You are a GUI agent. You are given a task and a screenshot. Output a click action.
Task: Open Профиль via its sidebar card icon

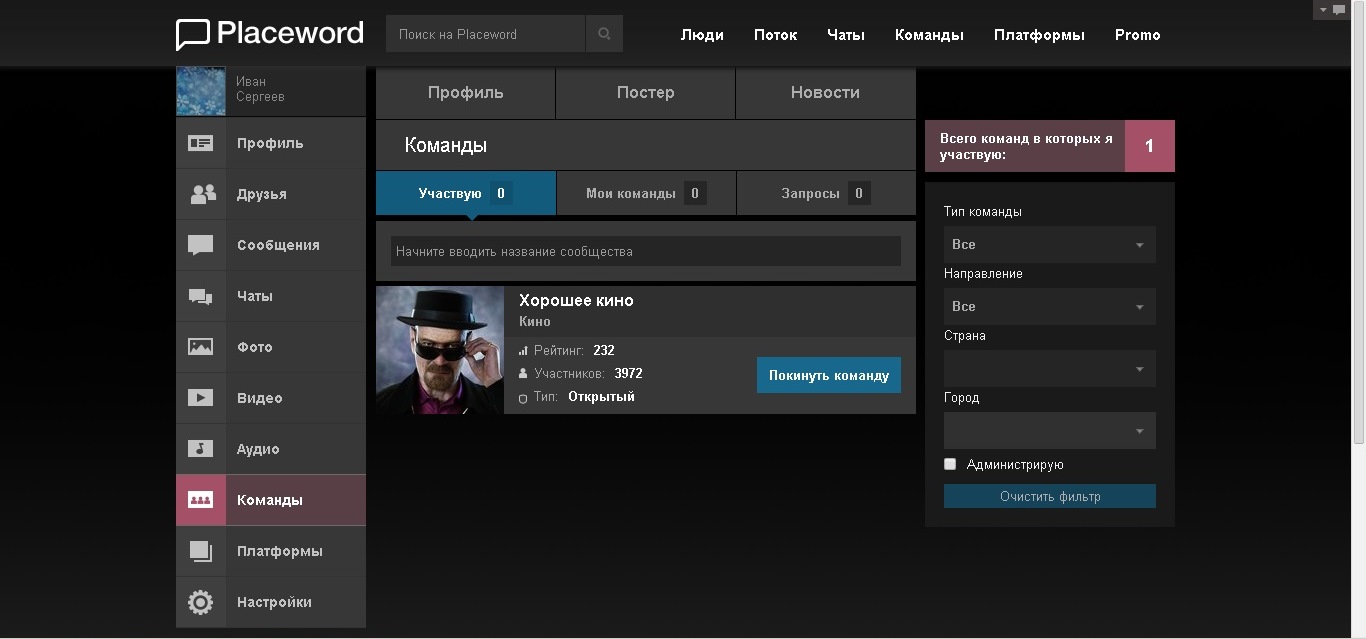click(x=201, y=143)
